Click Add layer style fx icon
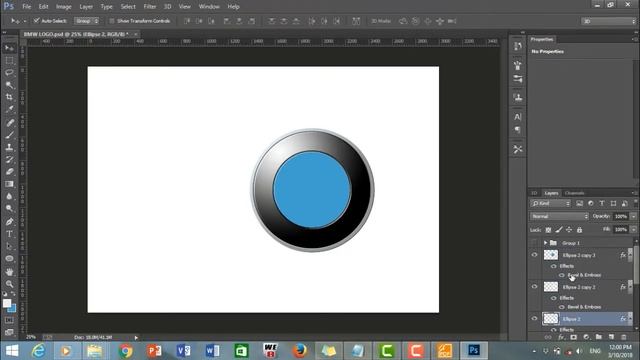This screenshot has height=360, width=640. click(x=561, y=337)
